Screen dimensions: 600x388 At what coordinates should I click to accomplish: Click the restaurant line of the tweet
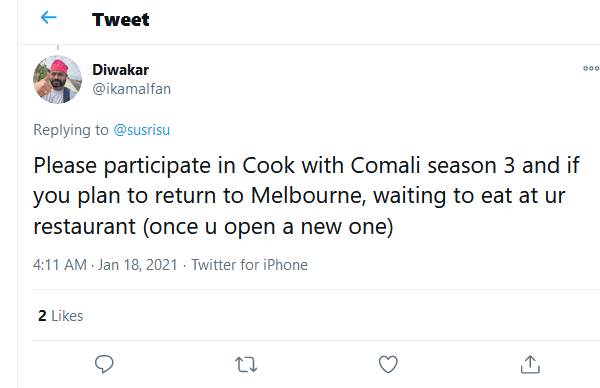[213, 227]
